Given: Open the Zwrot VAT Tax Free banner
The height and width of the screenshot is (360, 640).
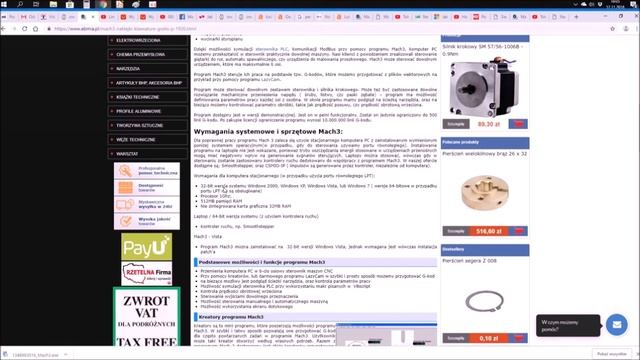Looking at the screenshot, I should 147,317.
